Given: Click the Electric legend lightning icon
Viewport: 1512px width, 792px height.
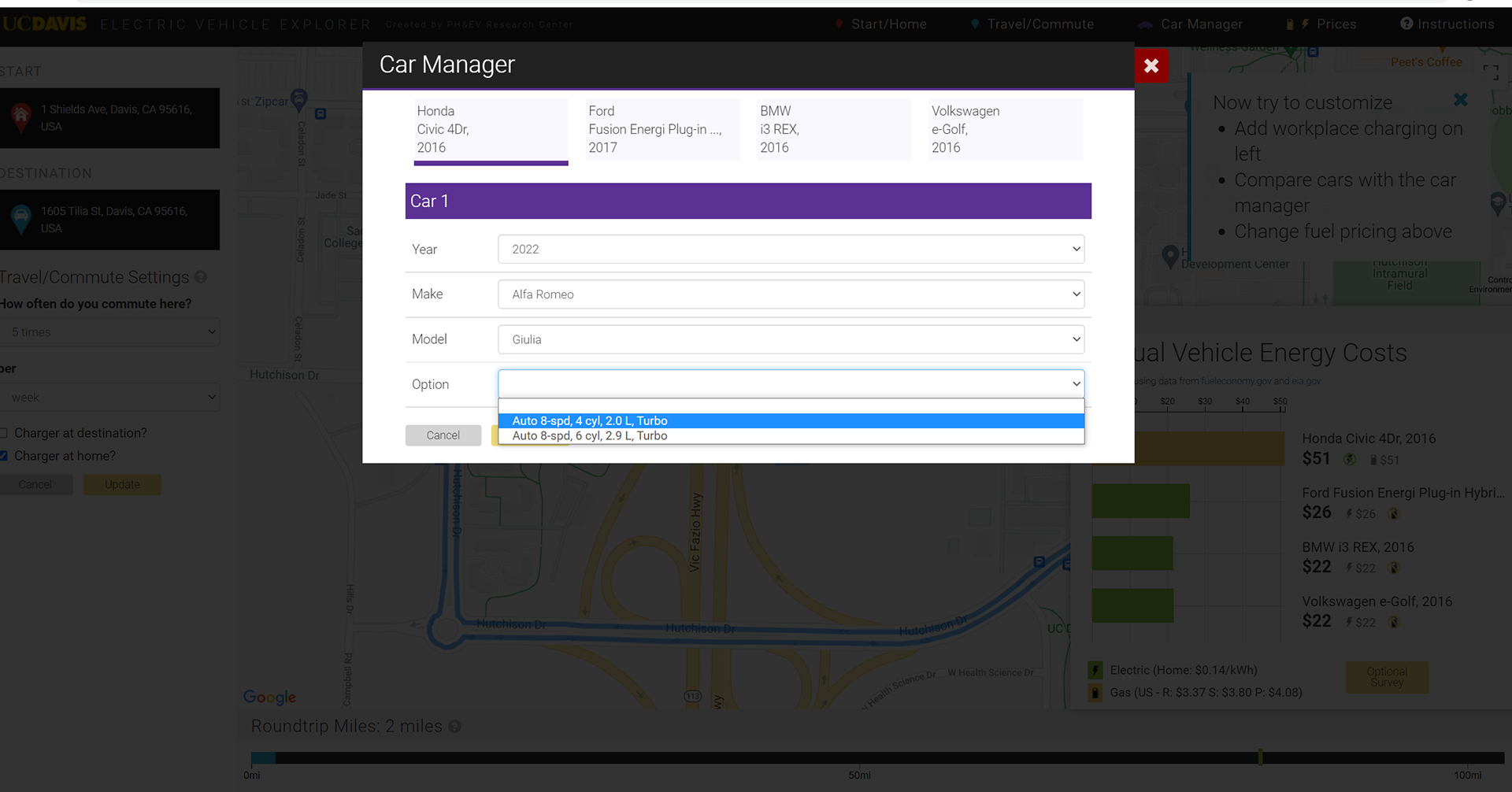Looking at the screenshot, I should [x=1095, y=671].
